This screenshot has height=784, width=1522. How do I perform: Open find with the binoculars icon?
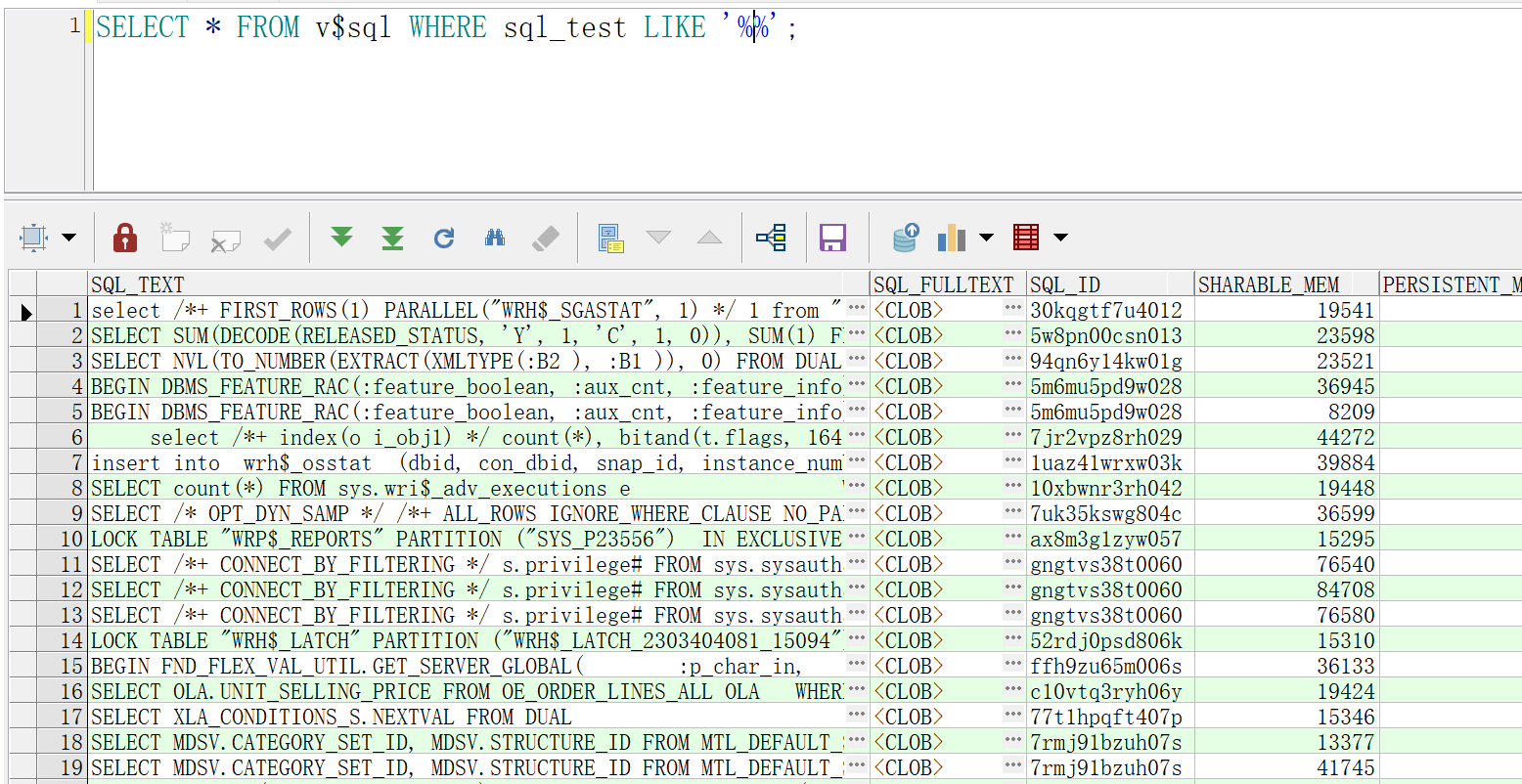coord(495,238)
